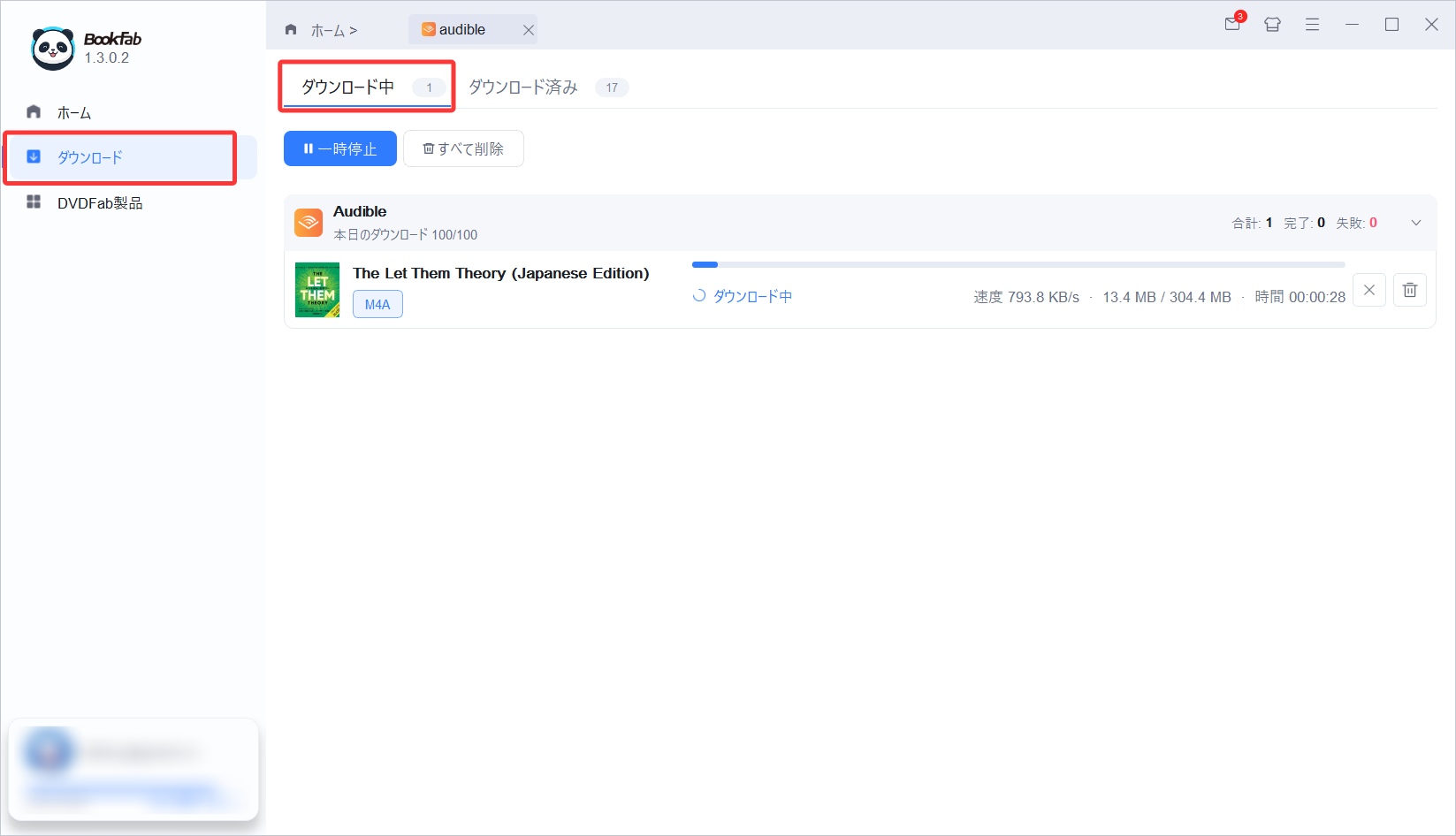This screenshot has height=836, width=1456.
Task: Click the 時間 00:00:28 text
Action: [x=1300, y=297]
